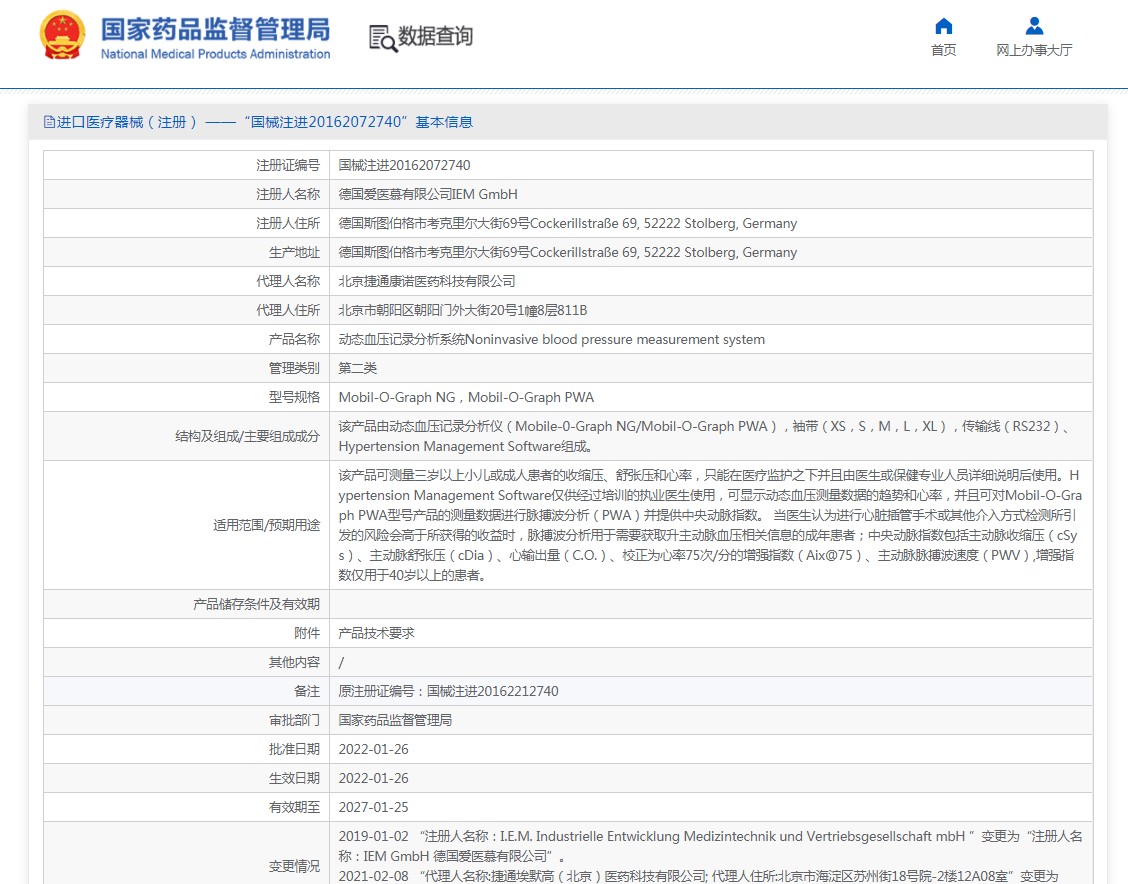Image resolution: width=1128 pixels, height=884 pixels.
Task: Click the 数据查询 magnifier document icon
Action: [382, 38]
